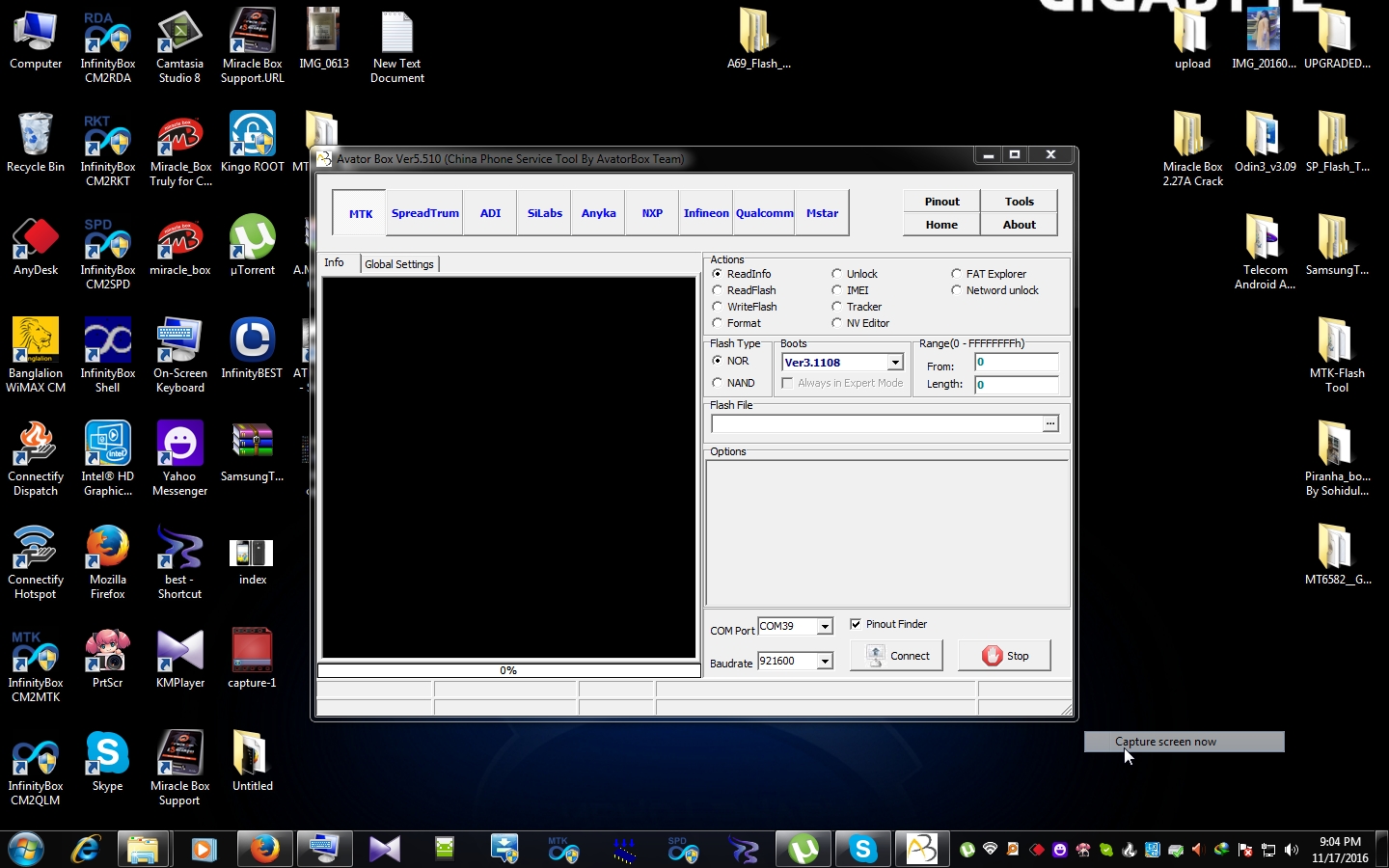This screenshot has width=1389, height=868.
Task: Open the µTorrent desktop icon
Action: [x=253, y=246]
